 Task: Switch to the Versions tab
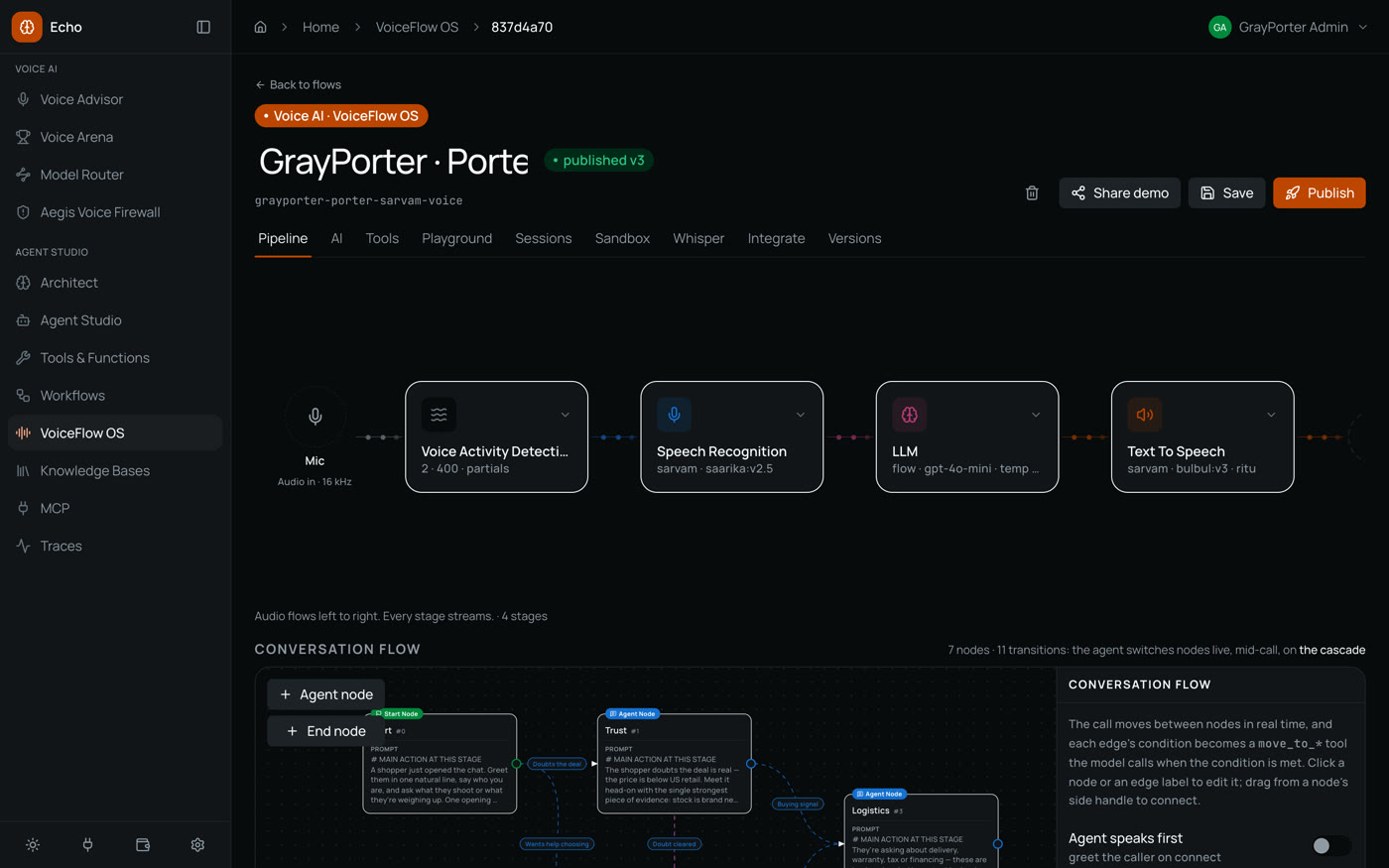(854, 238)
